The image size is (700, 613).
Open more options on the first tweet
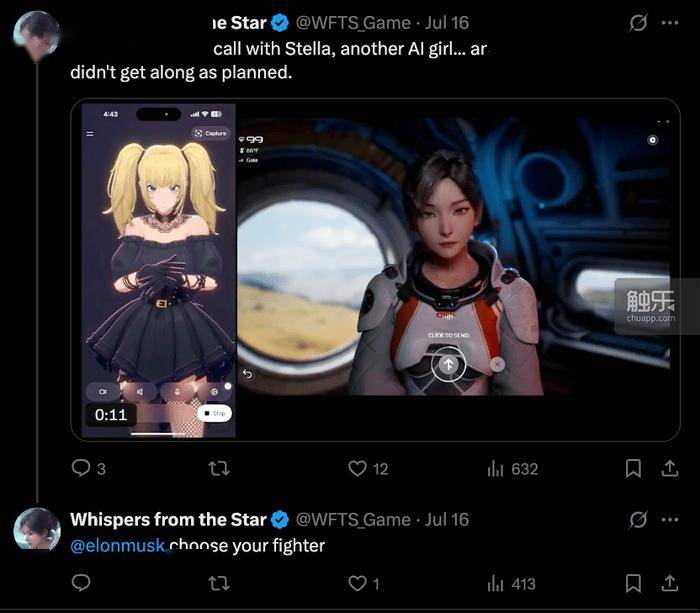point(670,23)
